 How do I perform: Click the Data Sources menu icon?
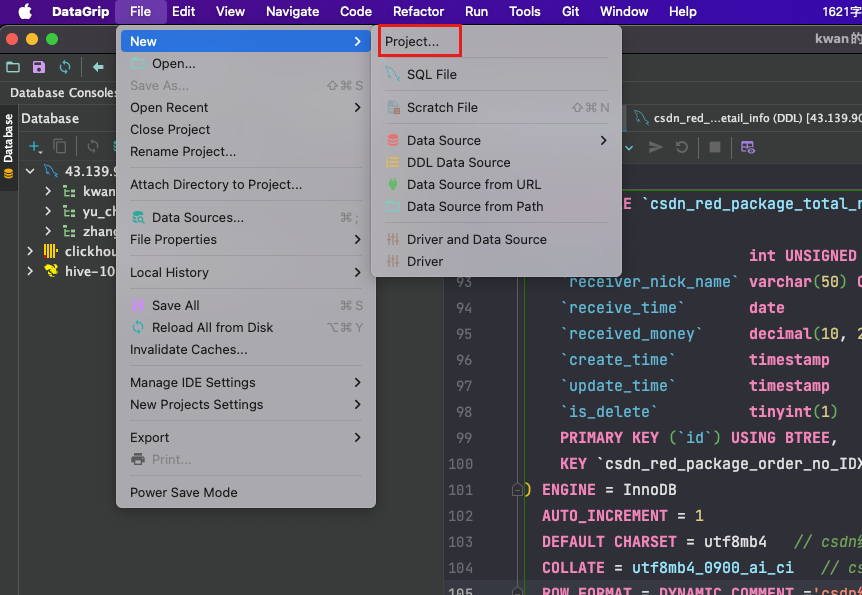(138, 217)
